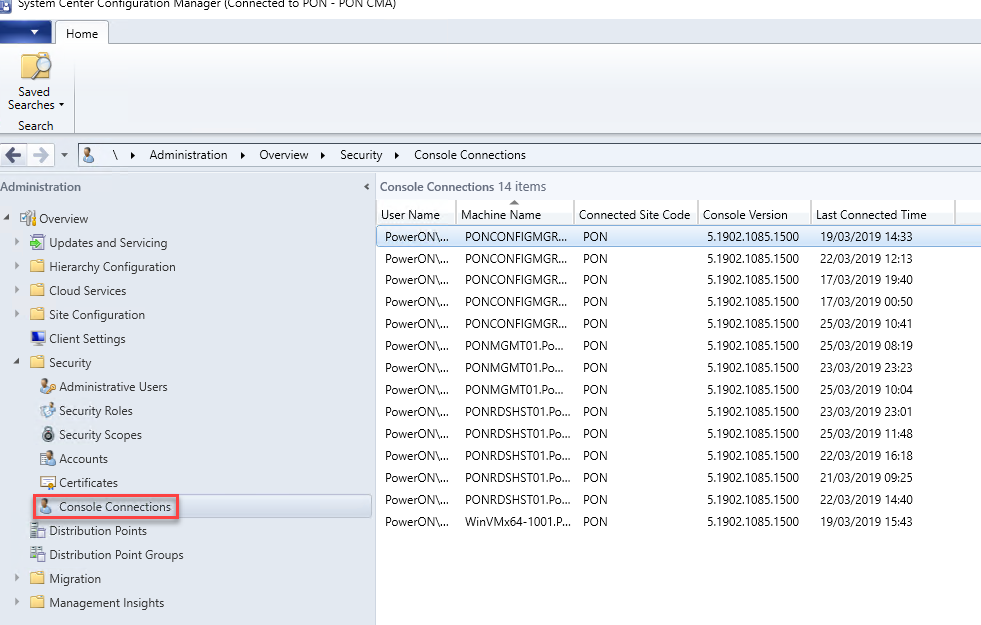Click the Back navigation arrow button

click(x=14, y=155)
